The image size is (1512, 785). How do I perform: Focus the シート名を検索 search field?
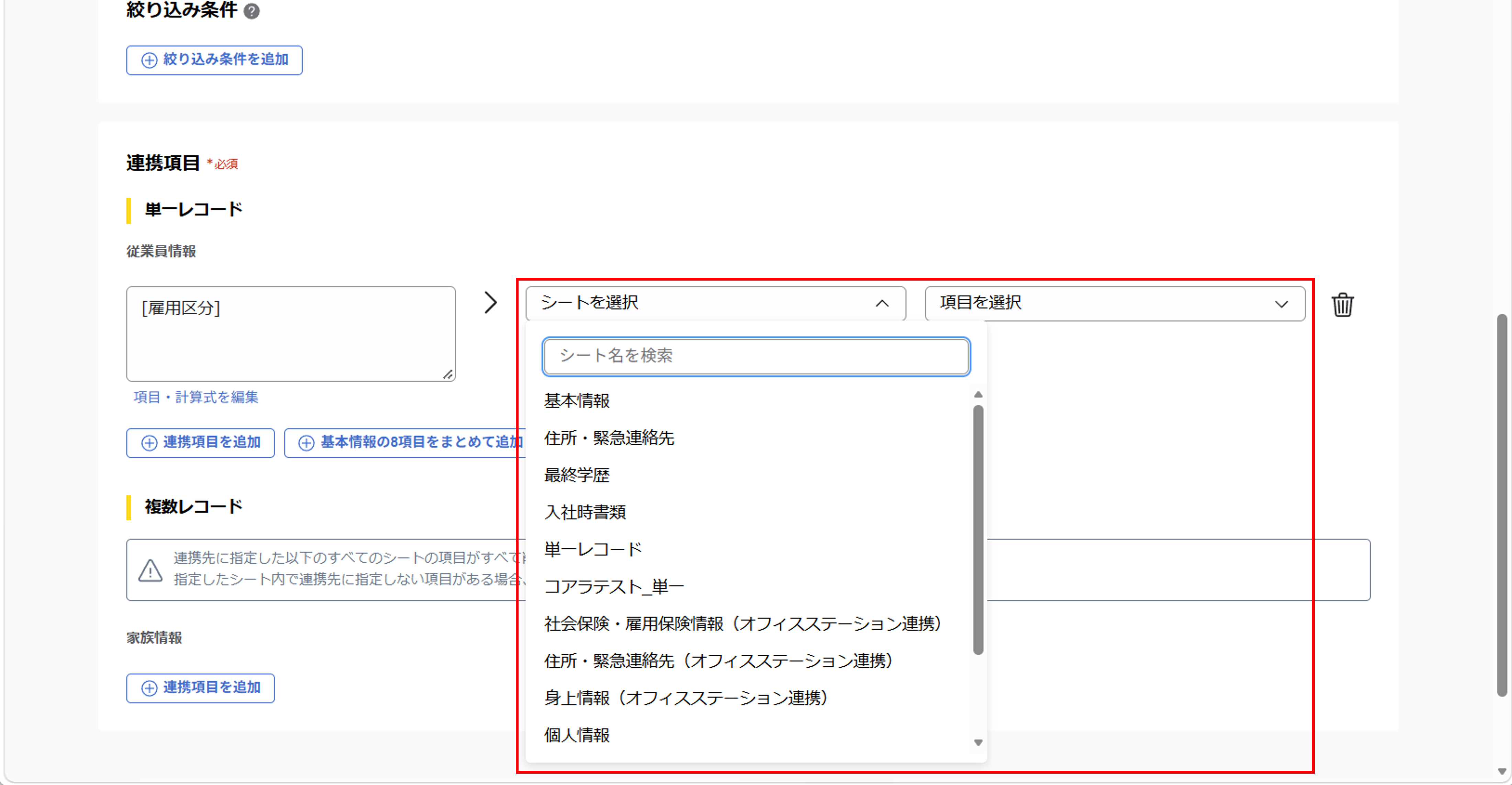(756, 356)
